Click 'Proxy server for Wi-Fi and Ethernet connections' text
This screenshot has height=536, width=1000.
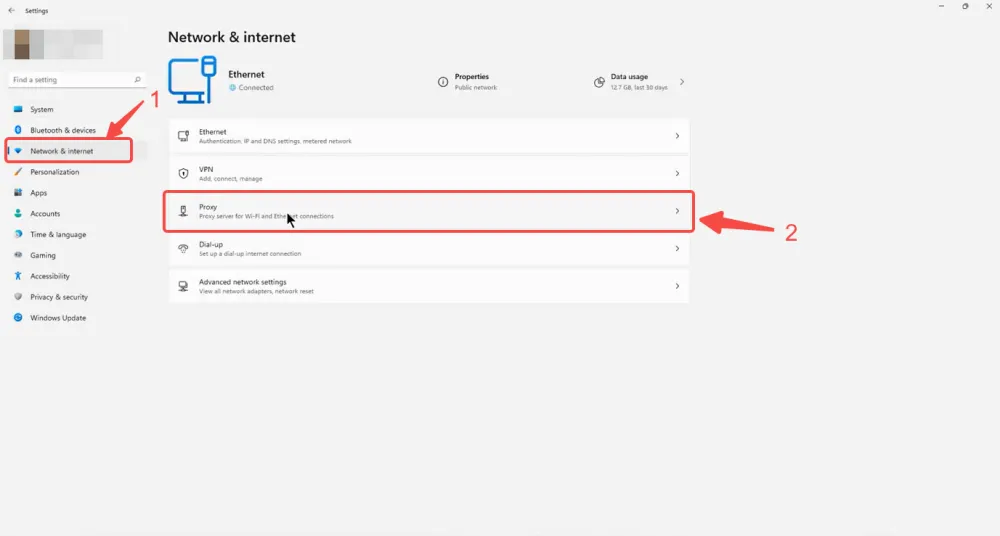pos(266,216)
